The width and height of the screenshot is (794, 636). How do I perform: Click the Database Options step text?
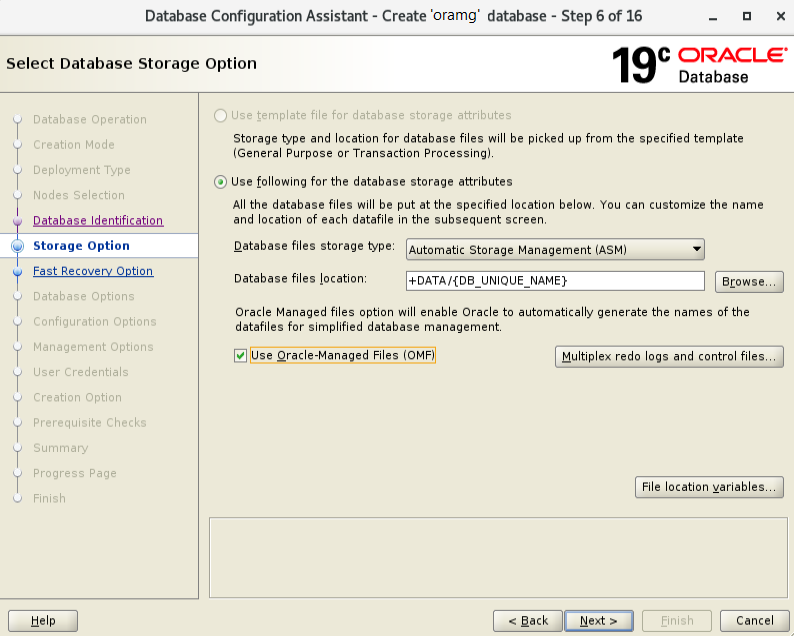point(84,297)
